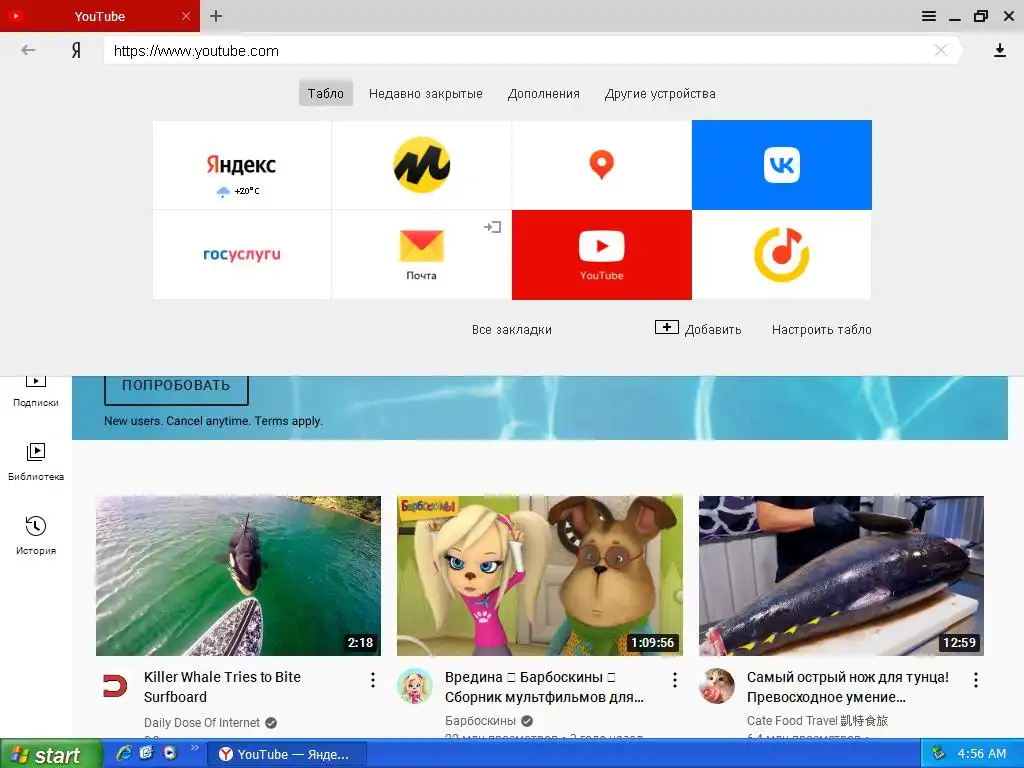Open Daily Dose Of Internet channel avatar
Image resolution: width=1024 pixels, height=768 pixels.
[115, 686]
